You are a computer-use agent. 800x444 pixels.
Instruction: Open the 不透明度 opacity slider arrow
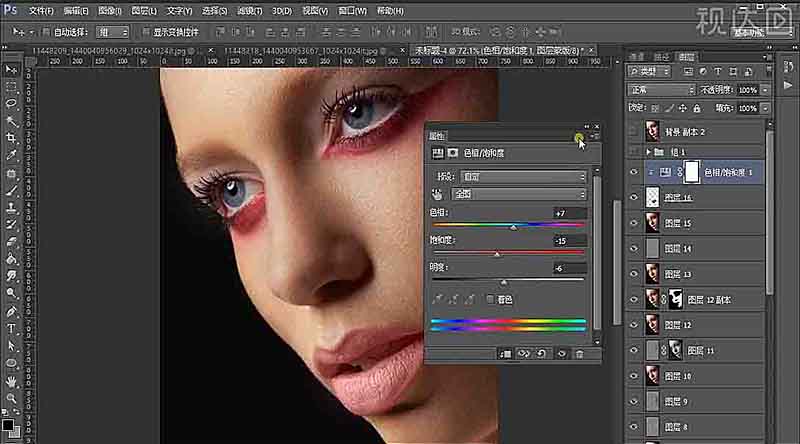[765, 90]
